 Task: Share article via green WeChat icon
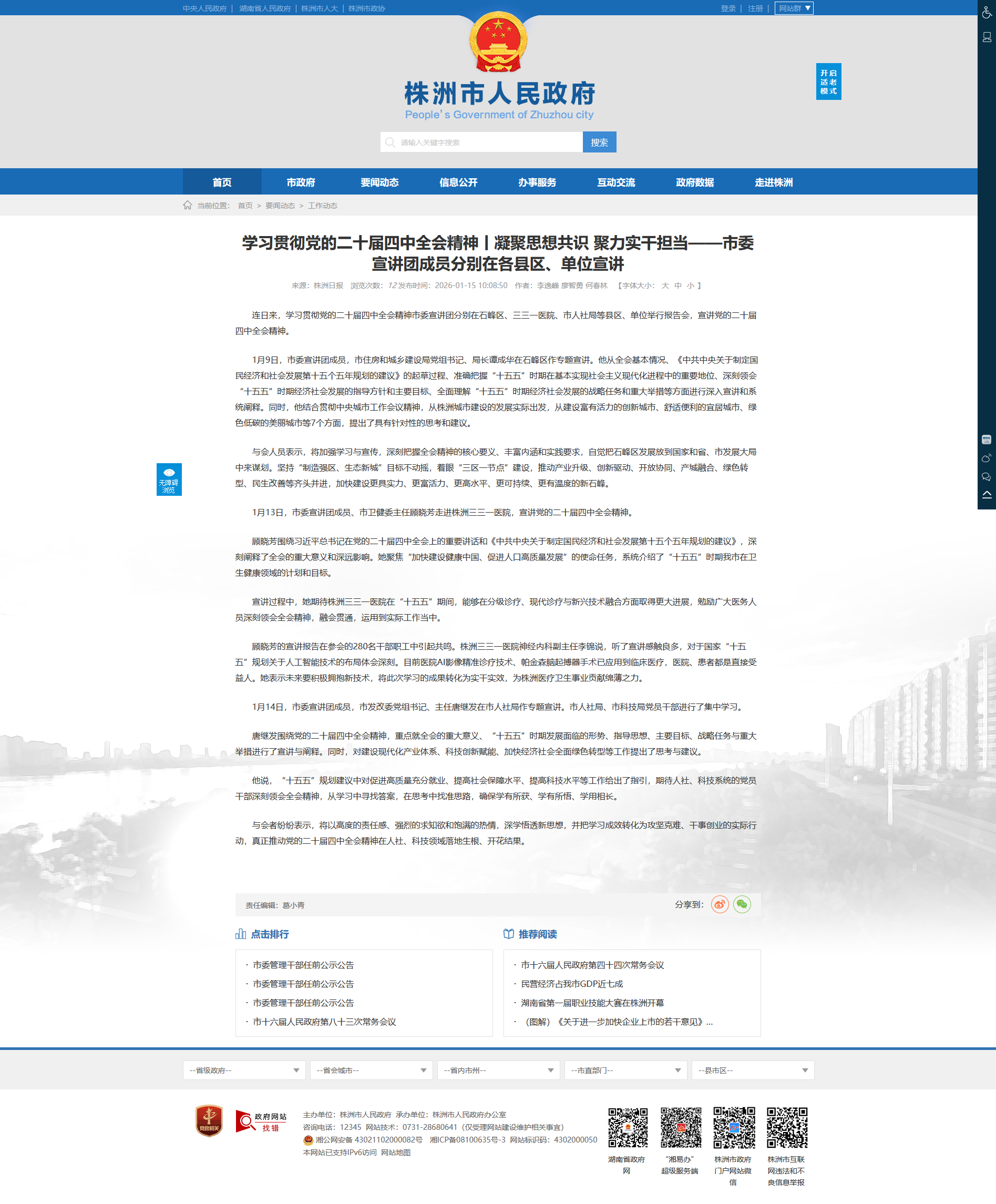tap(742, 904)
